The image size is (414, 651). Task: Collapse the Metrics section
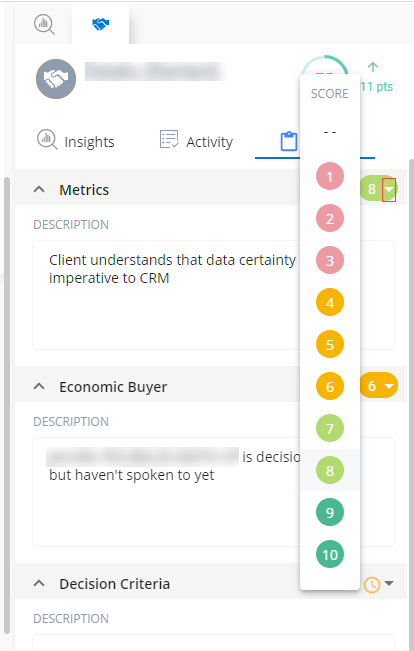coord(39,190)
